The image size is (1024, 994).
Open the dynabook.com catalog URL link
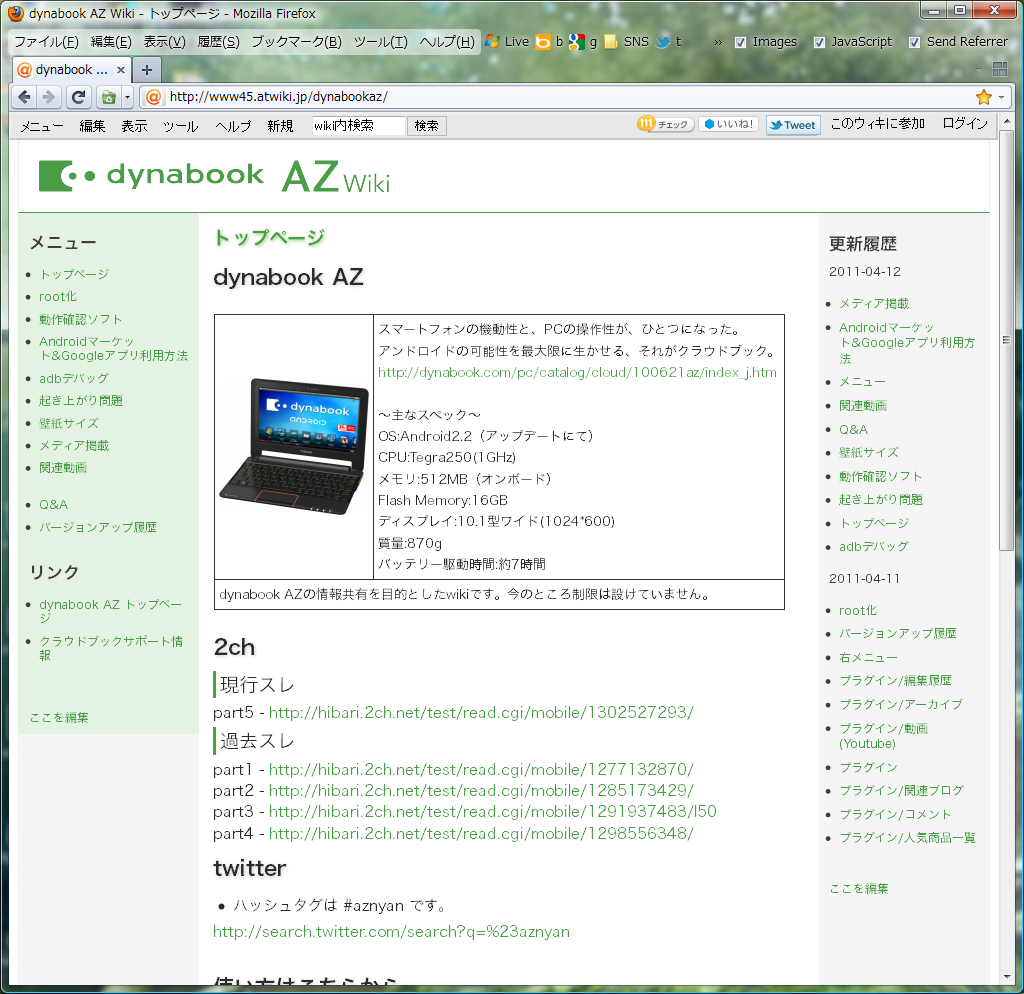click(577, 372)
